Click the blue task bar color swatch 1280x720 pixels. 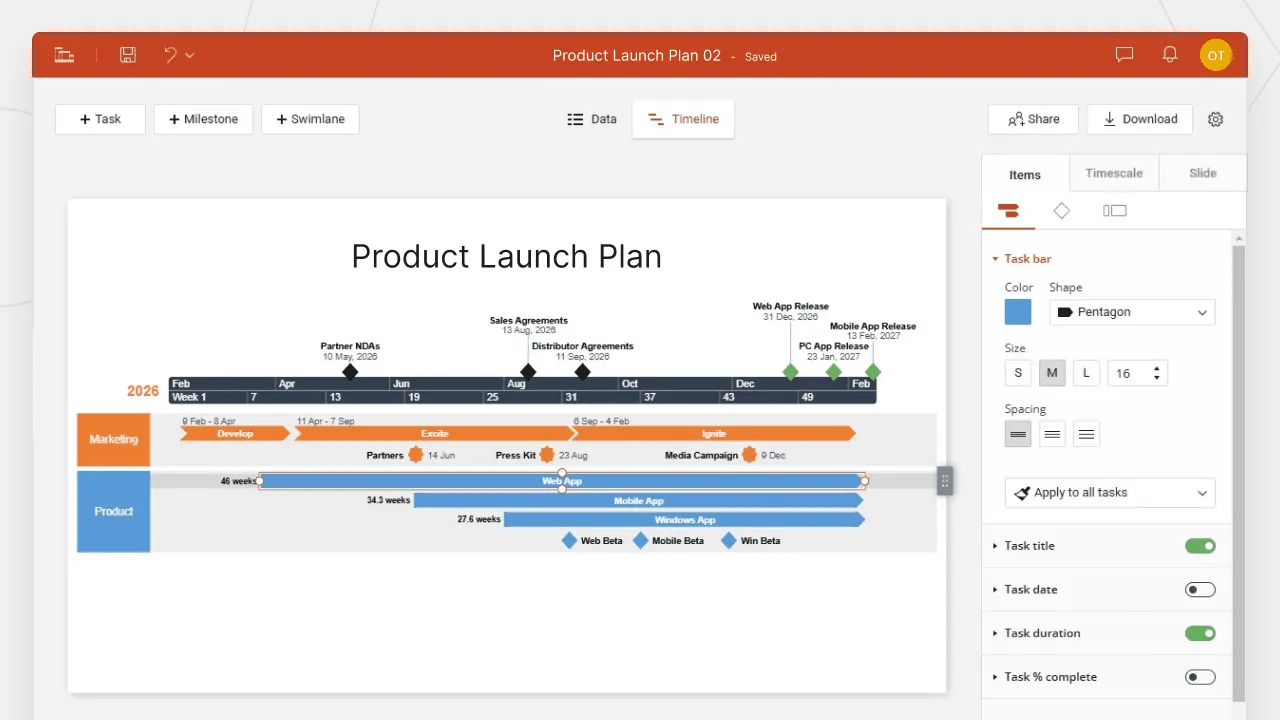point(1018,312)
